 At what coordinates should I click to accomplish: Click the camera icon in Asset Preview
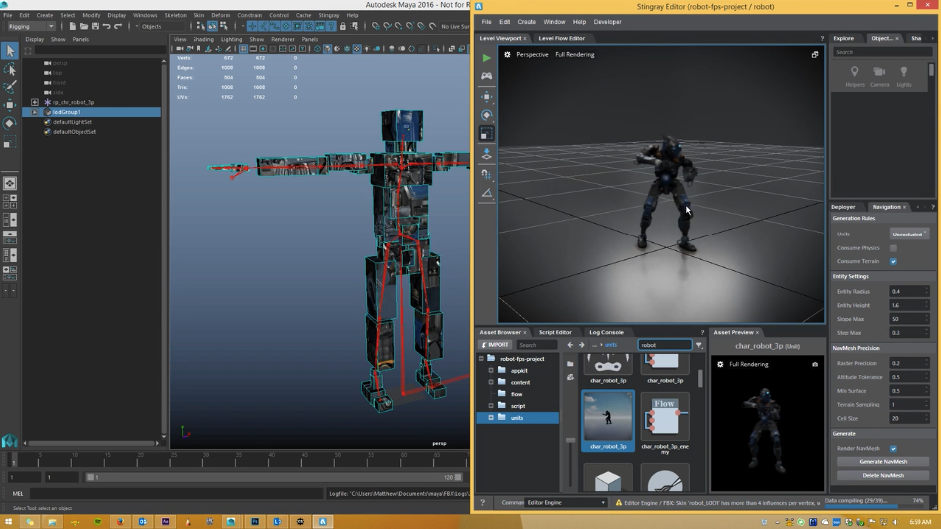tap(815, 364)
